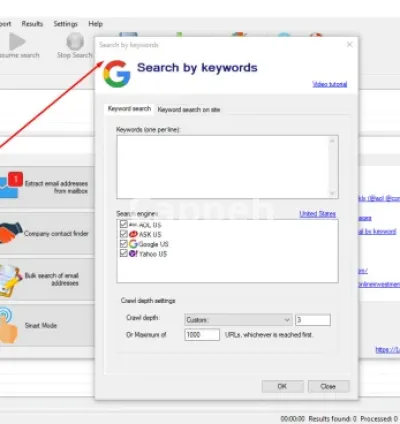Click the mailbox icon with red badge
Image resolution: width=400 pixels, height=424 pixels.
pos(10,185)
